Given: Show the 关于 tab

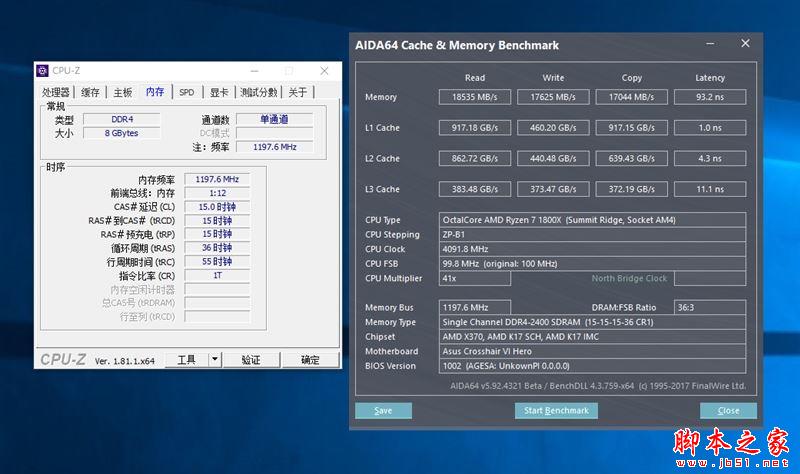Looking at the screenshot, I should click(x=298, y=92).
